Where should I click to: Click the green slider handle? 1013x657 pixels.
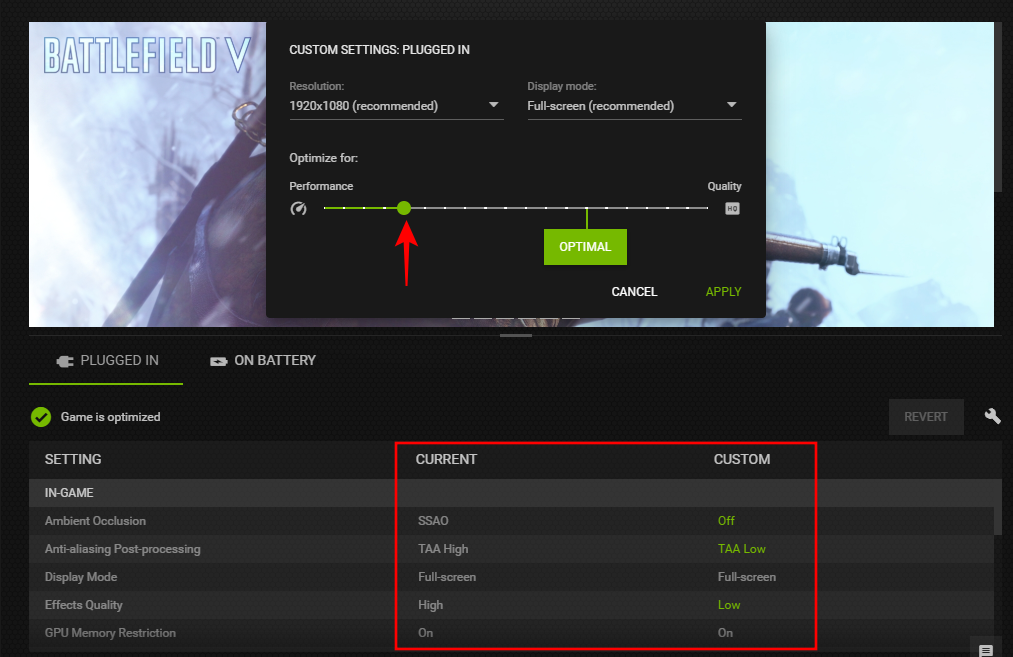(x=404, y=208)
